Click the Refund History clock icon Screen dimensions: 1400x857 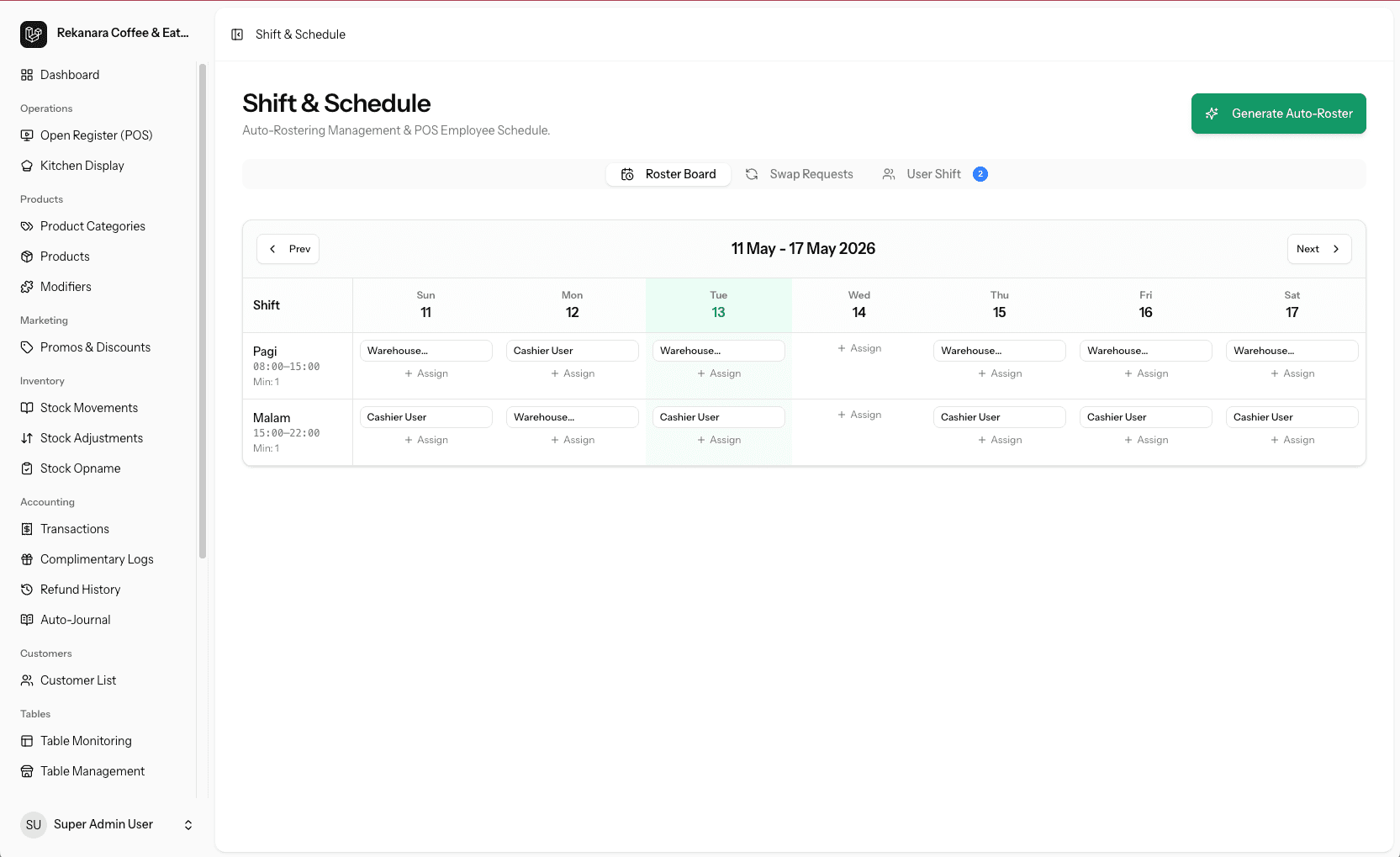point(27,590)
